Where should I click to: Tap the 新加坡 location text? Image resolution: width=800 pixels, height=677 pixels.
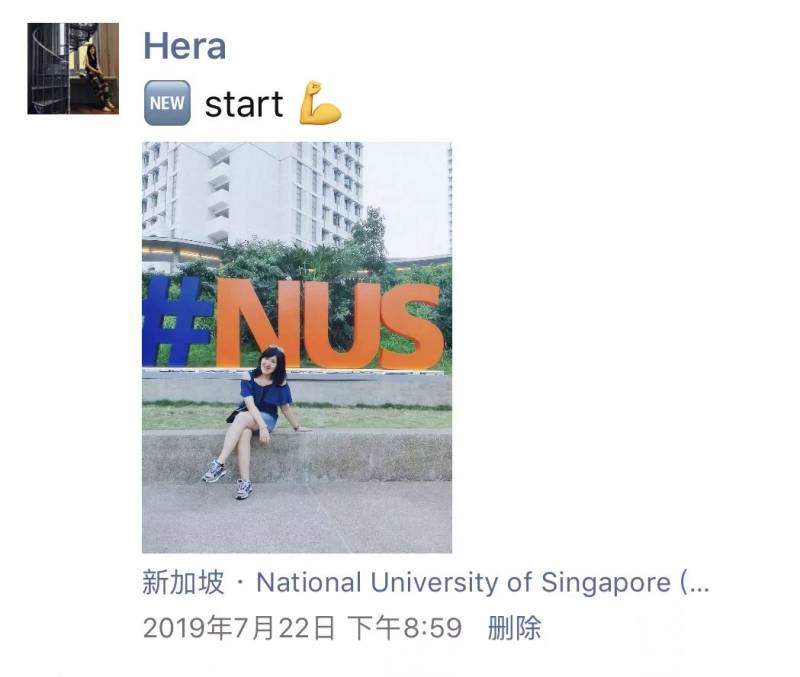pos(183,582)
